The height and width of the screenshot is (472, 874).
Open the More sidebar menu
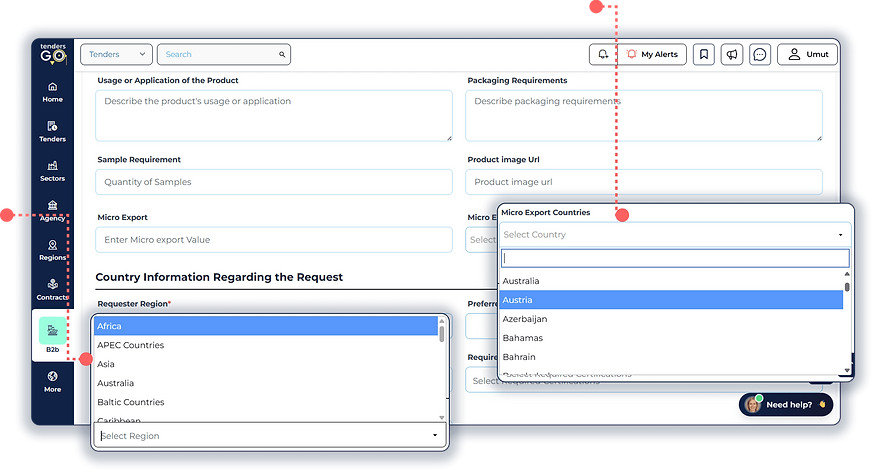pos(52,382)
